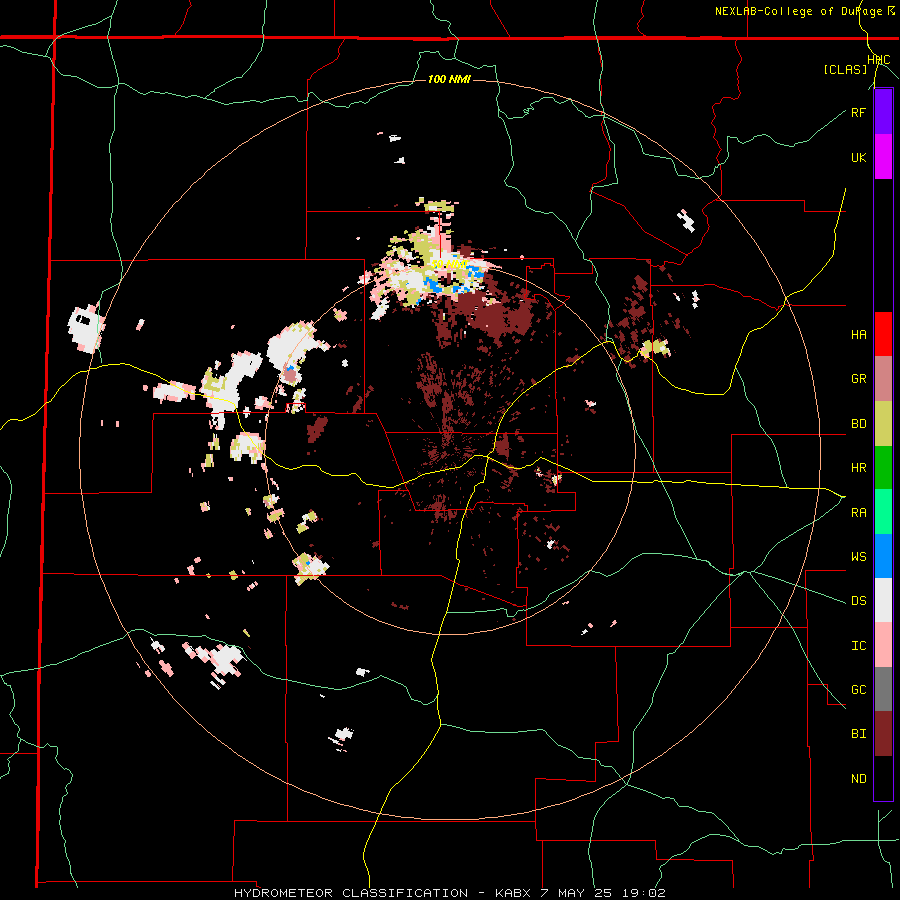Click the RA light green legend swatch
900x900 pixels.
coord(883,512)
